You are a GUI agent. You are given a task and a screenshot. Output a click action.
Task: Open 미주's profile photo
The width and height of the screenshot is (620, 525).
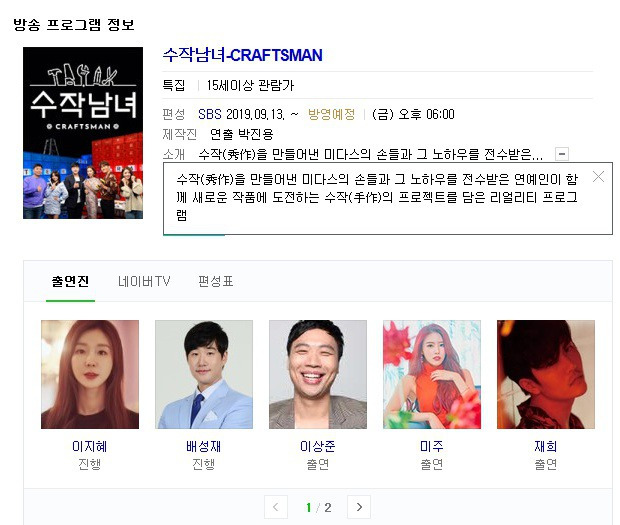click(x=432, y=374)
